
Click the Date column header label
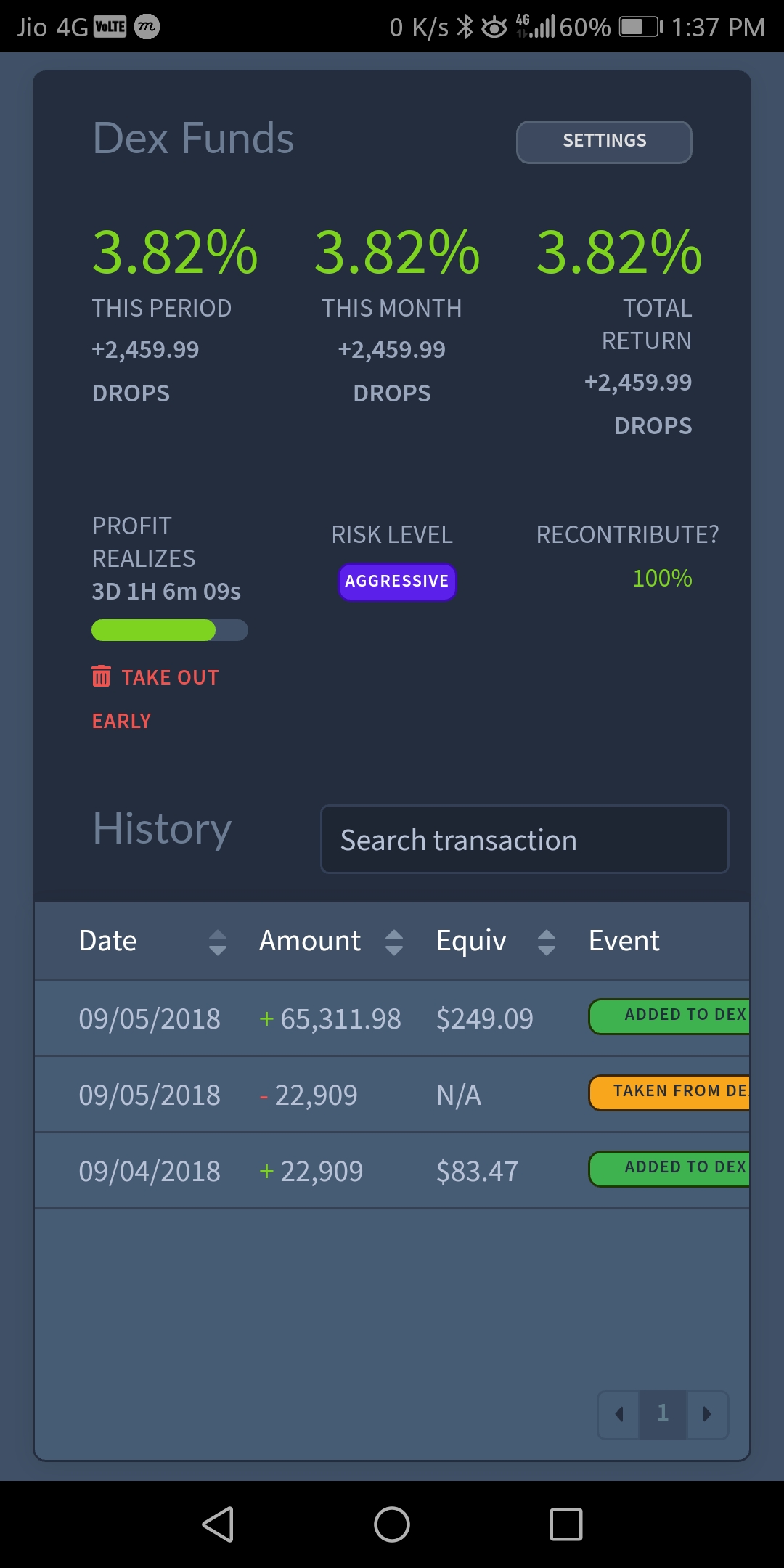coord(108,941)
